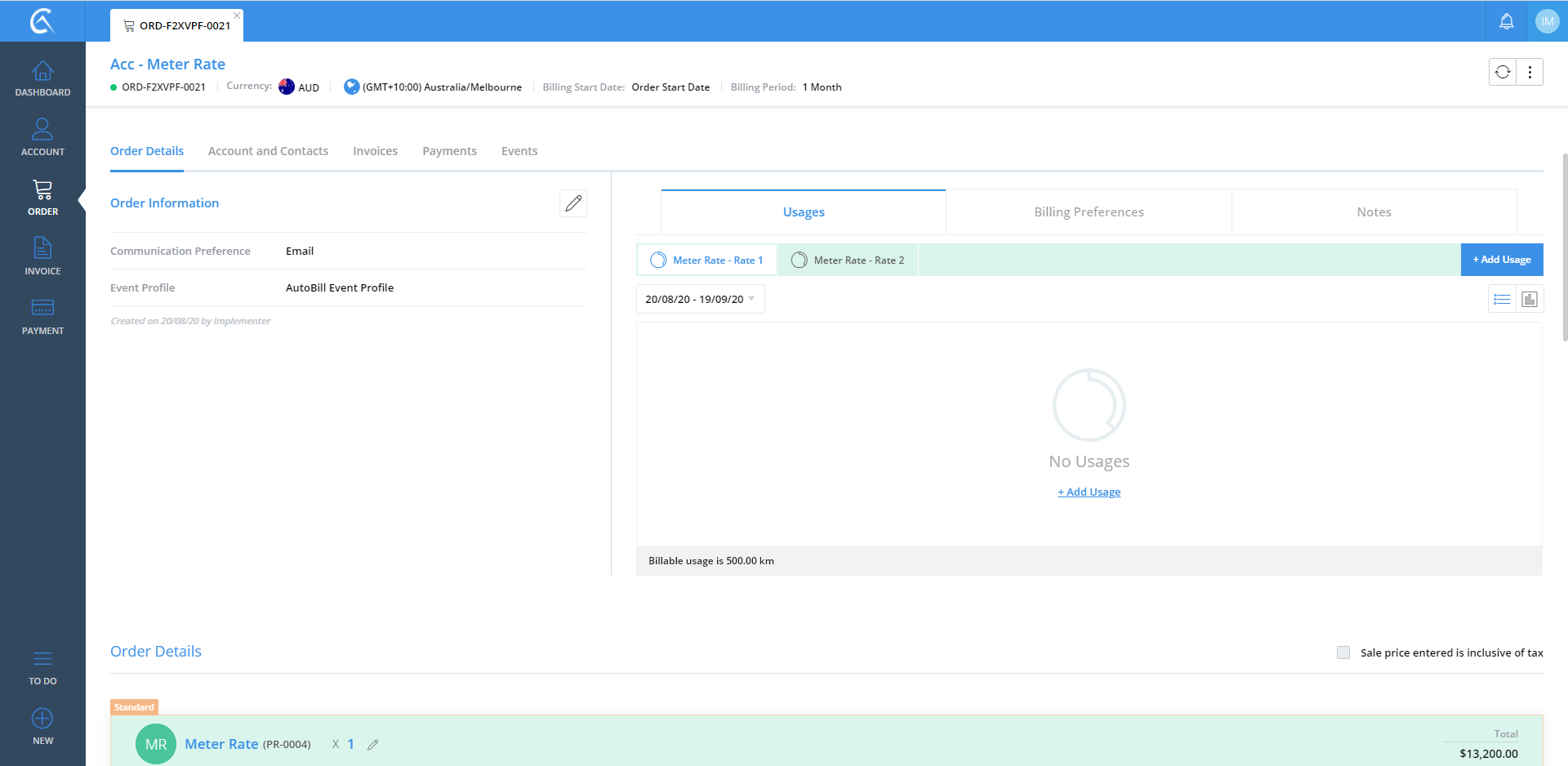1568x766 pixels.
Task: Open Payment section in sidebar
Action: 42,317
